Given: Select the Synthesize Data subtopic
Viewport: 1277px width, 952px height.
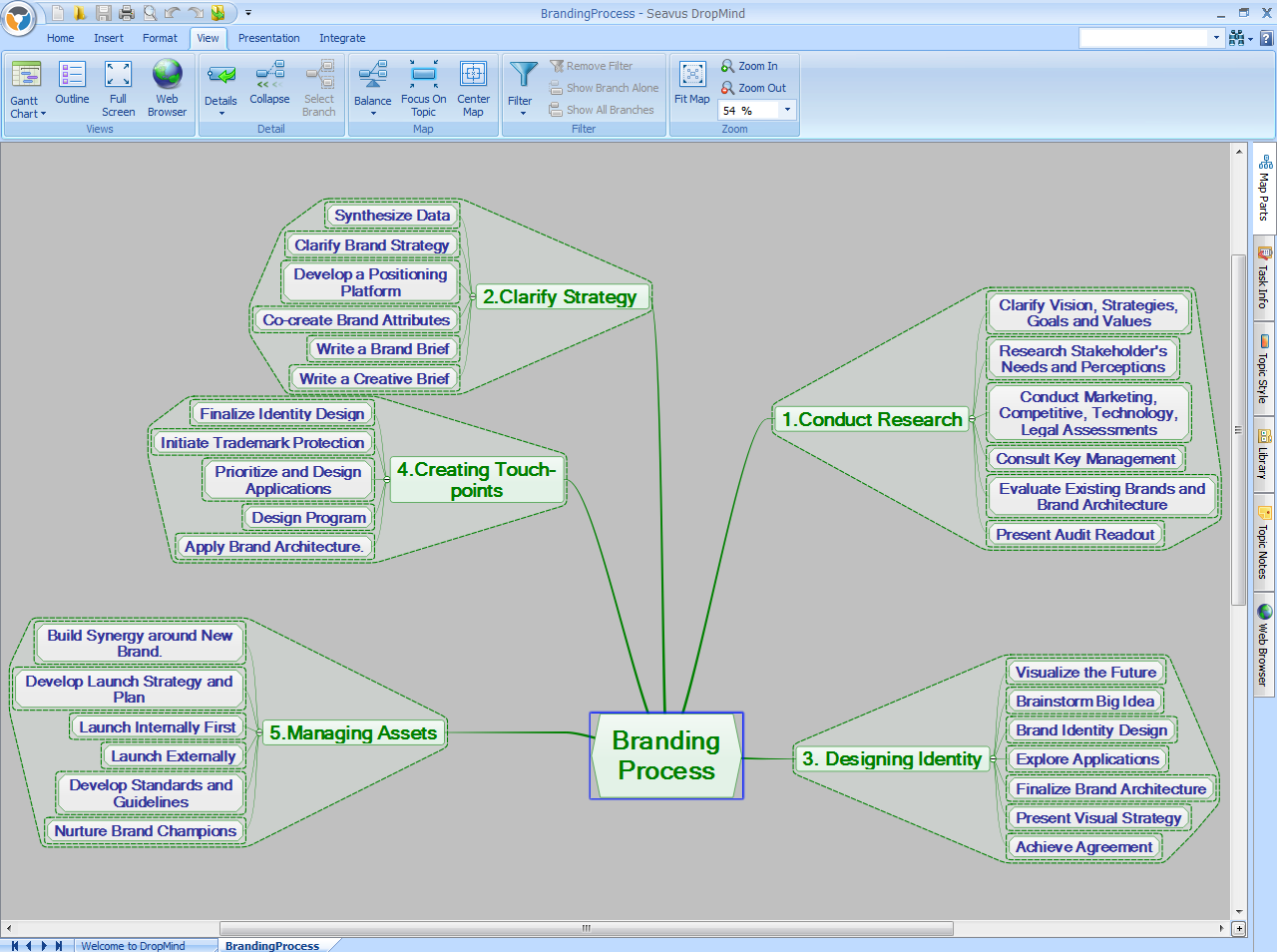Looking at the screenshot, I should coord(392,215).
